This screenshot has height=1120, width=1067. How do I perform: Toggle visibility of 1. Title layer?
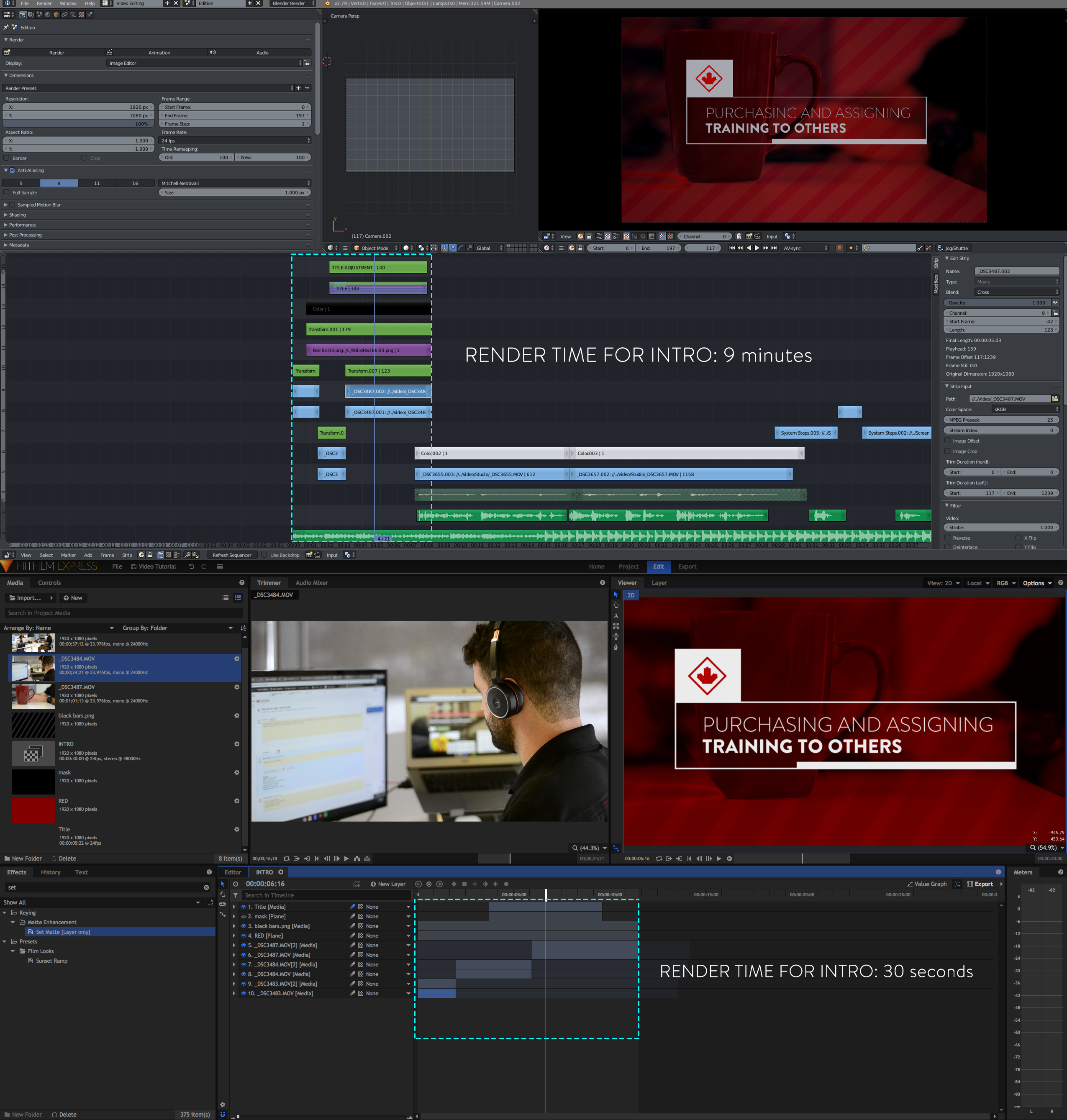[x=244, y=907]
